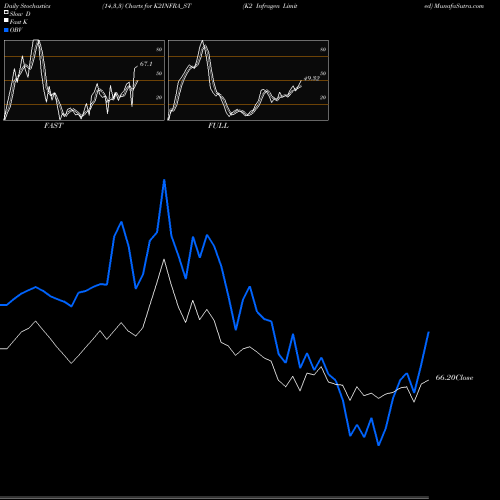Click the Fast K legend swatch
This screenshot has width=500, height=500.
(x=6, y=21)
